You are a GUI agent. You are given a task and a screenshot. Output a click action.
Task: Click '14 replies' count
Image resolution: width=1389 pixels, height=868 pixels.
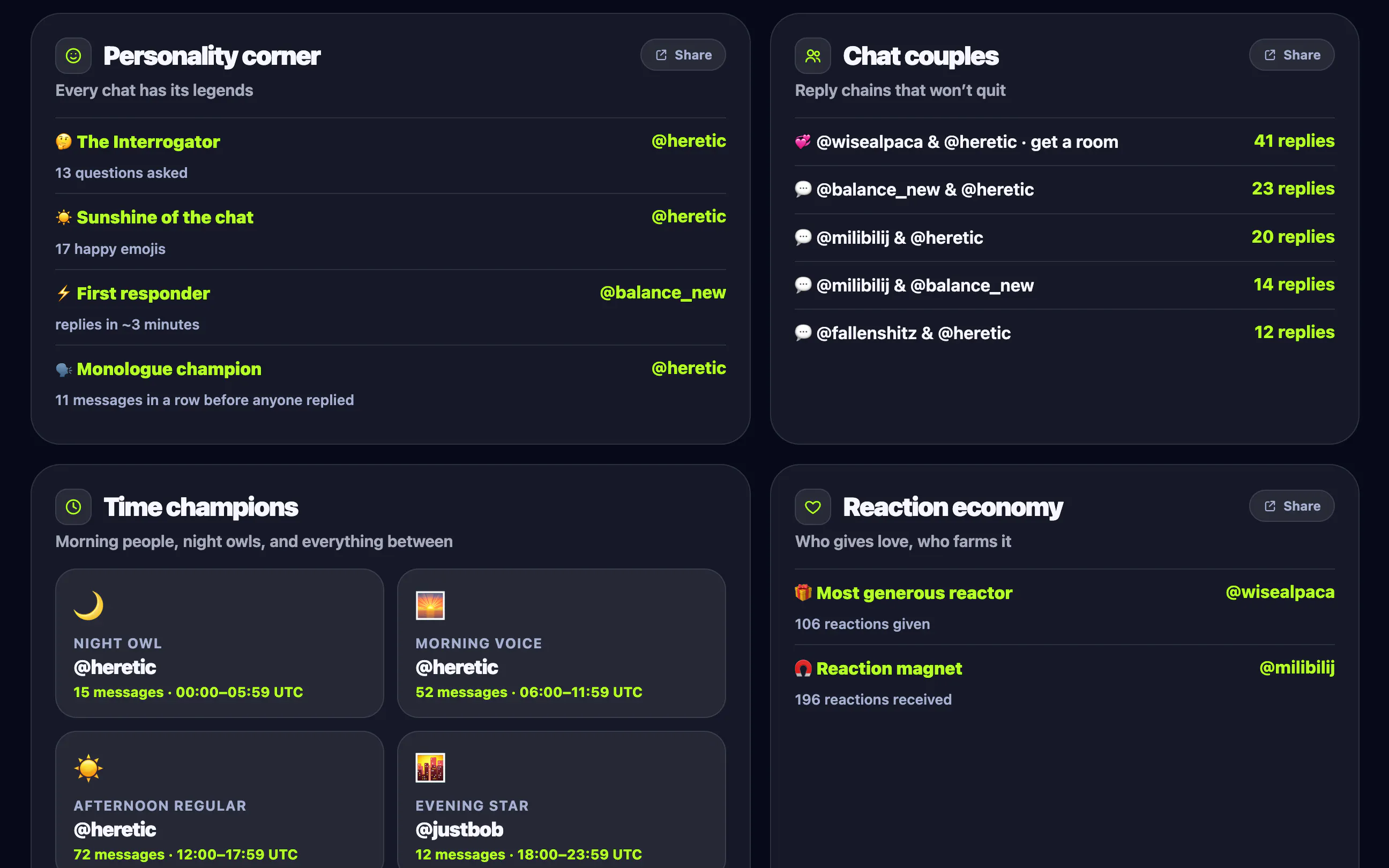[x=1294, y=285]
